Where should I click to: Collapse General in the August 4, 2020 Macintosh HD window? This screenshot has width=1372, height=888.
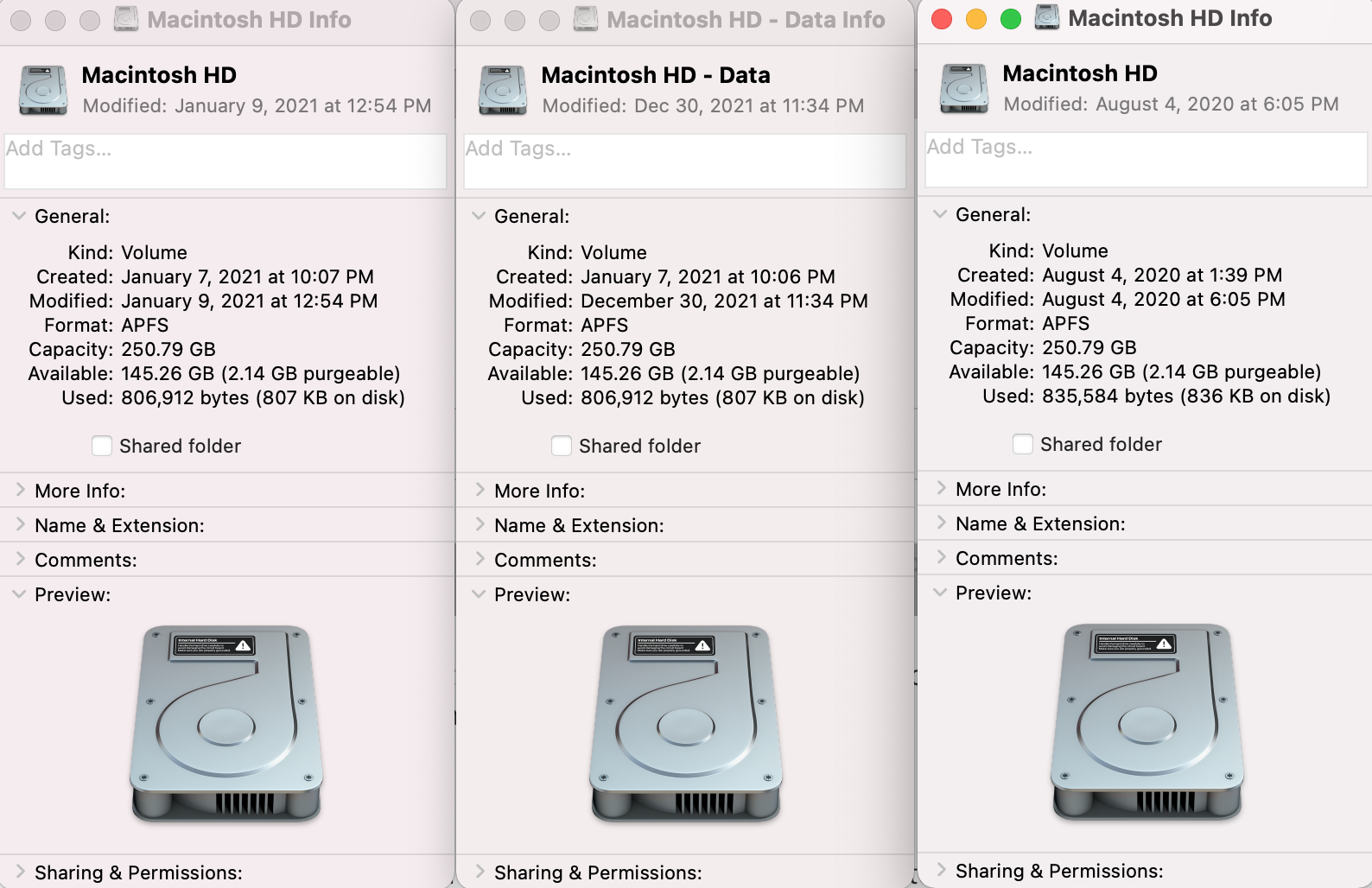(940, 214)
